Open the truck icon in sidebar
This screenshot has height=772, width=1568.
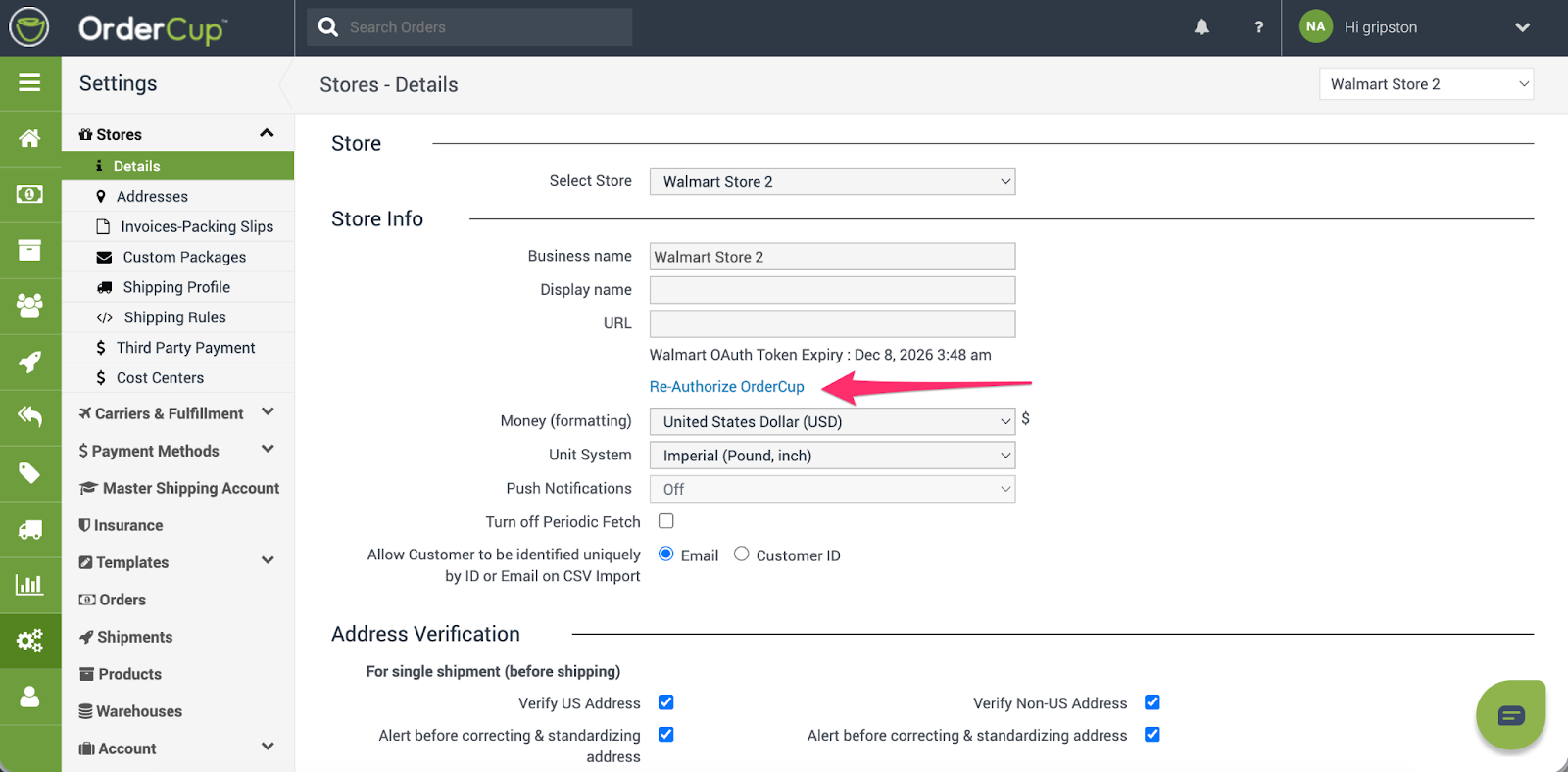(29, 529)
